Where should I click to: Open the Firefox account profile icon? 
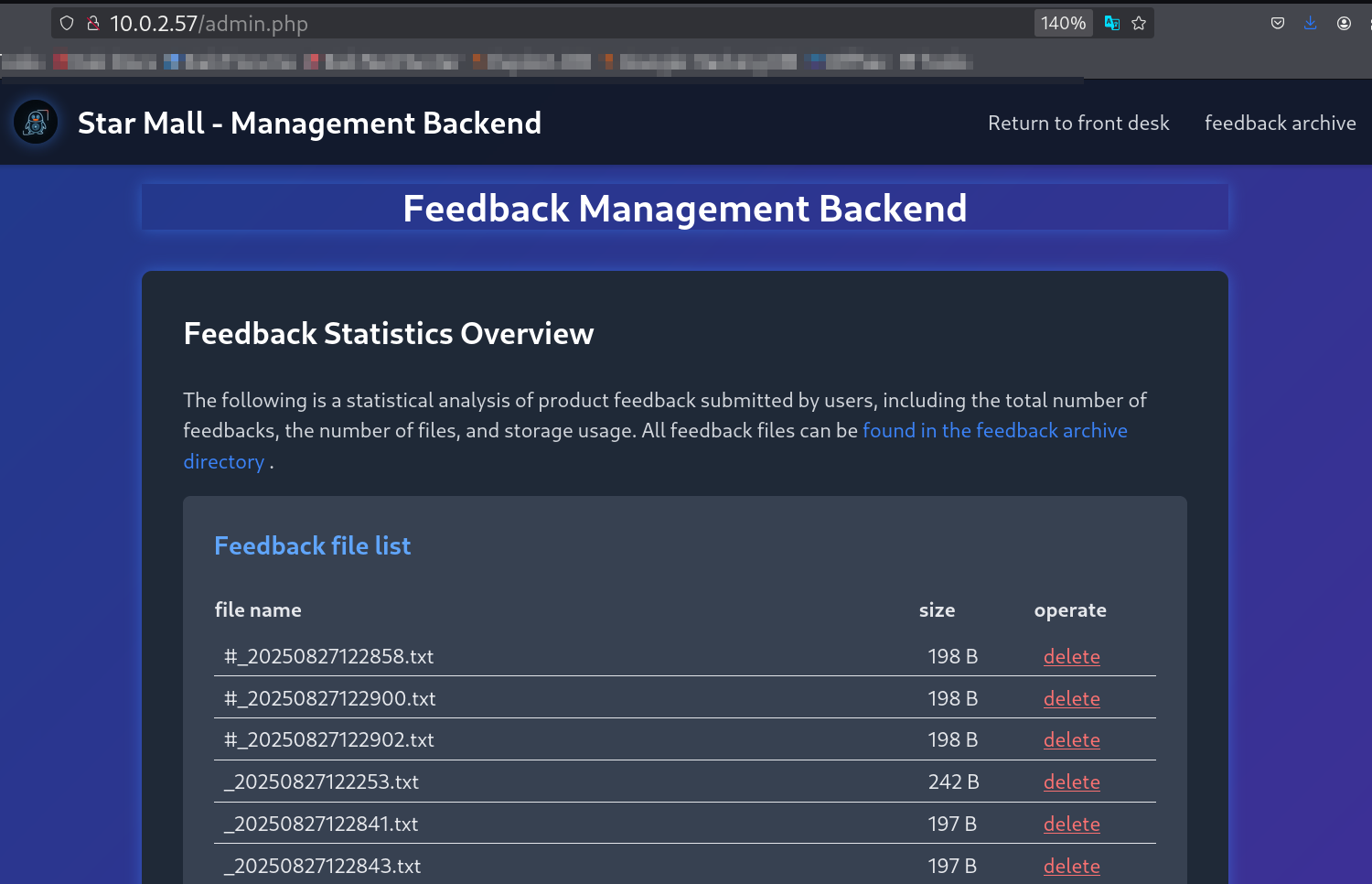pyautogui.click(x=1344, y=23)
